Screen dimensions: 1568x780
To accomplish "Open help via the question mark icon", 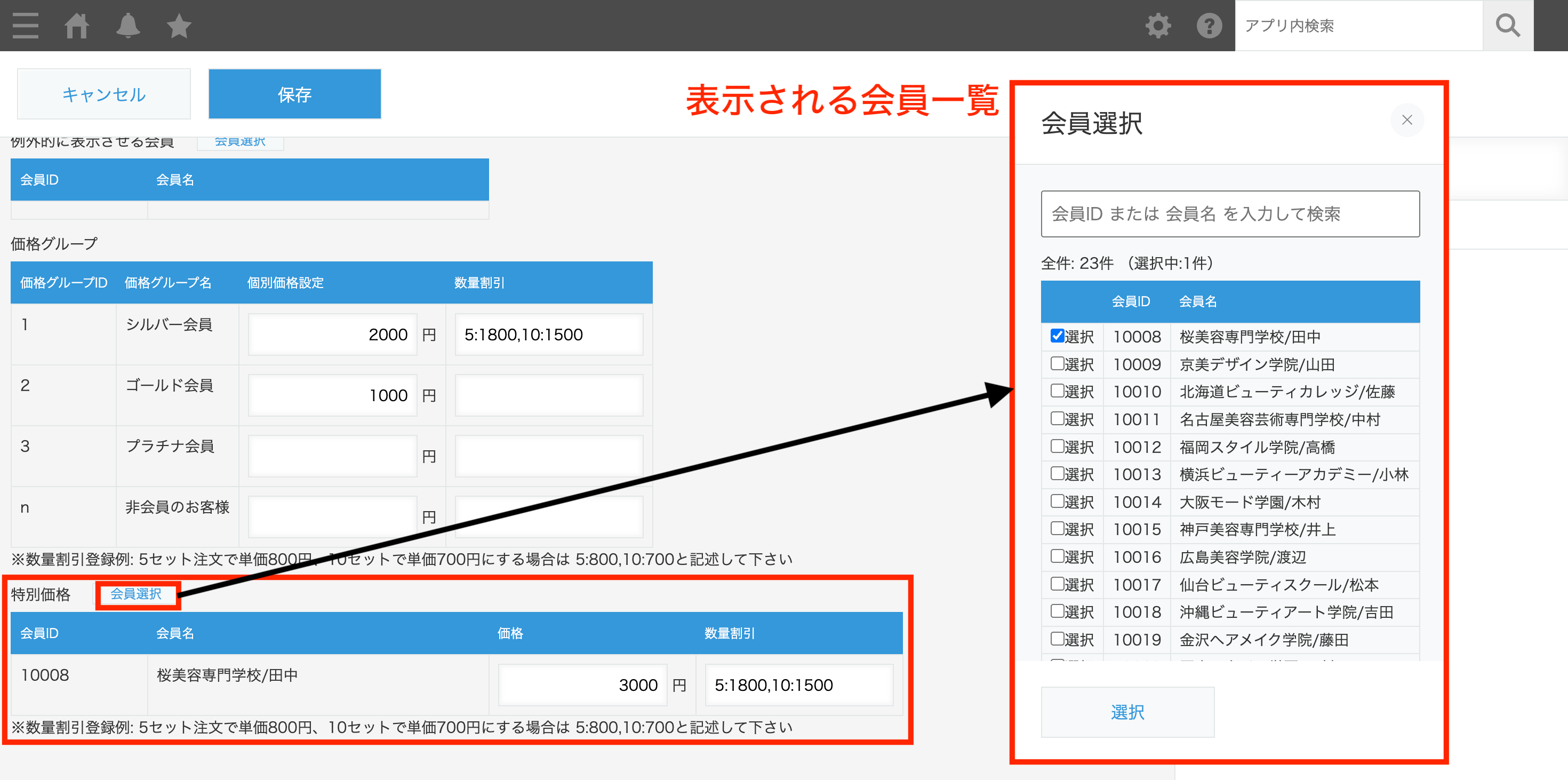I will [x=1209, y=26].
